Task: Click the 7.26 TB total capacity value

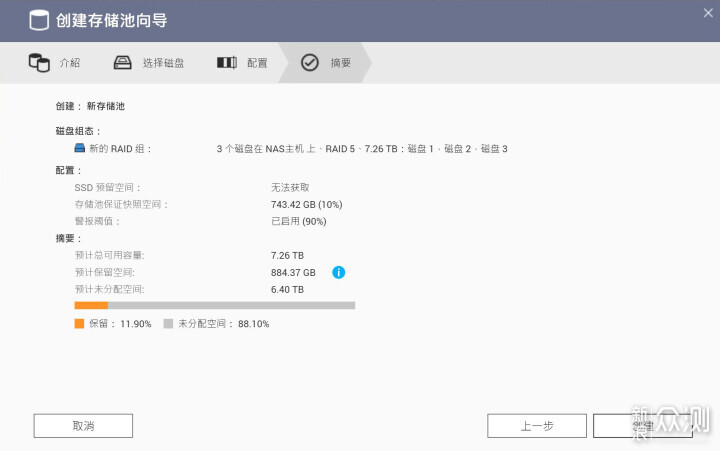Action: (287, 255)
